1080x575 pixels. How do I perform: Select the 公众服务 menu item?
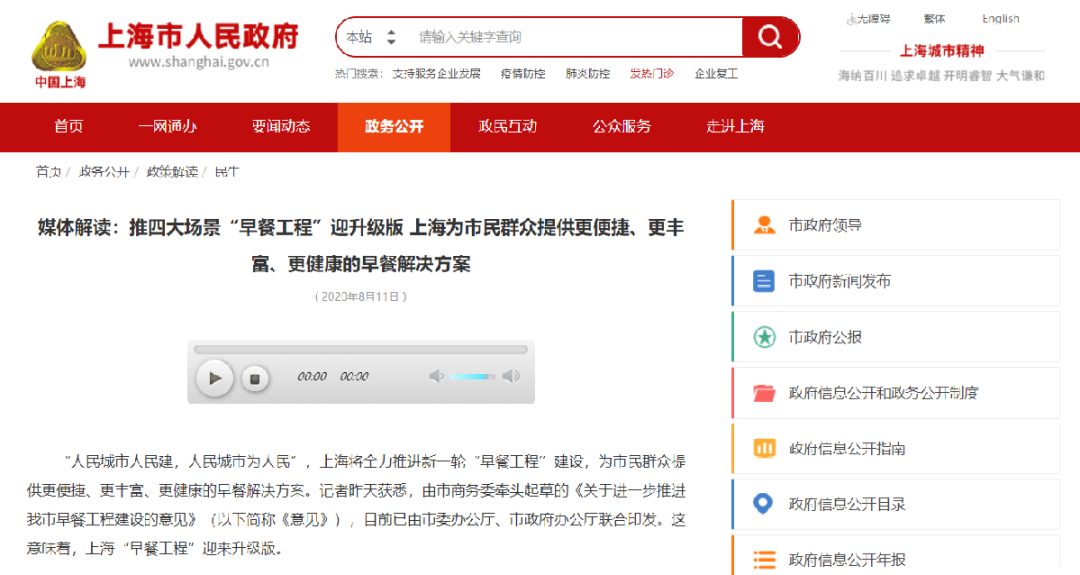pos(621,126)
